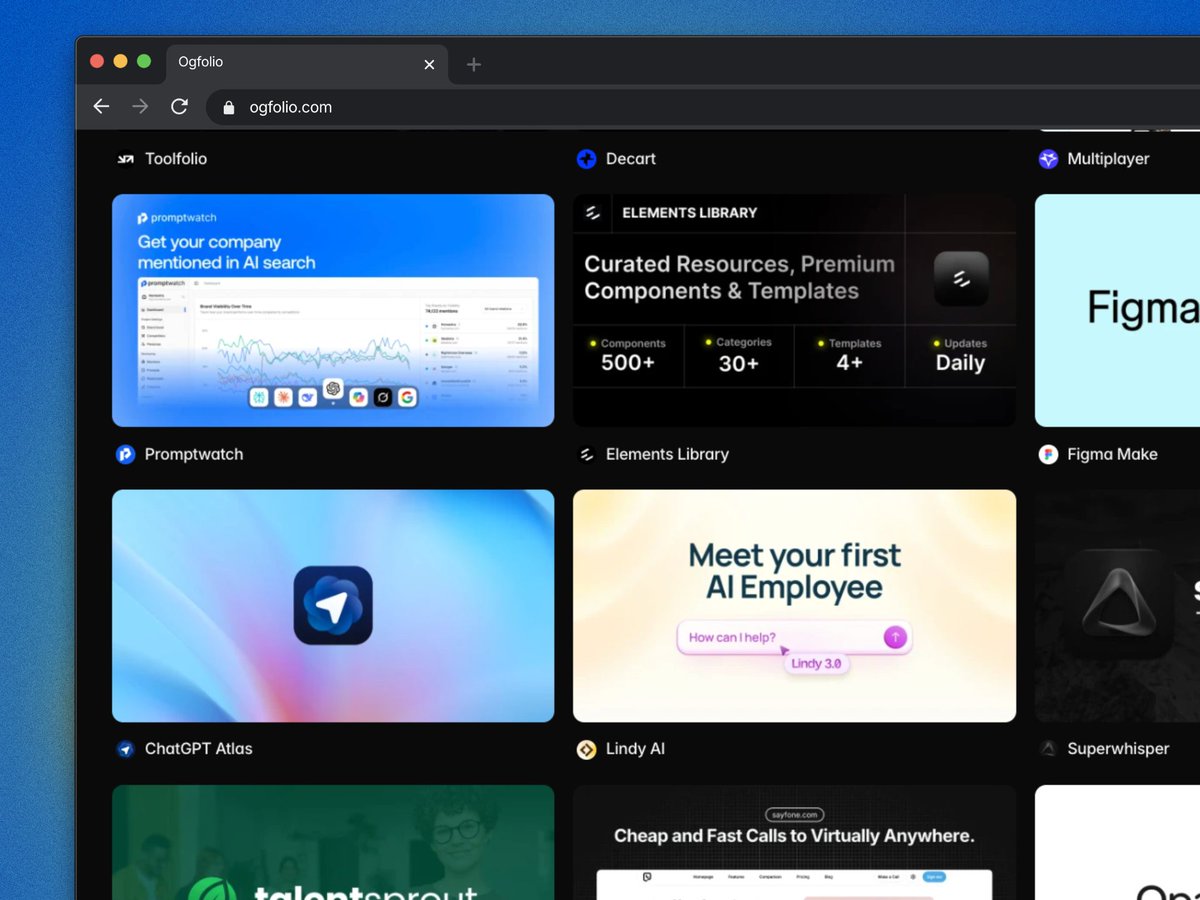Viewport: 1200px width, 900px height.
Task: Click 'Get your company mentioned in AI search'
Action: [x=227, y=252]
